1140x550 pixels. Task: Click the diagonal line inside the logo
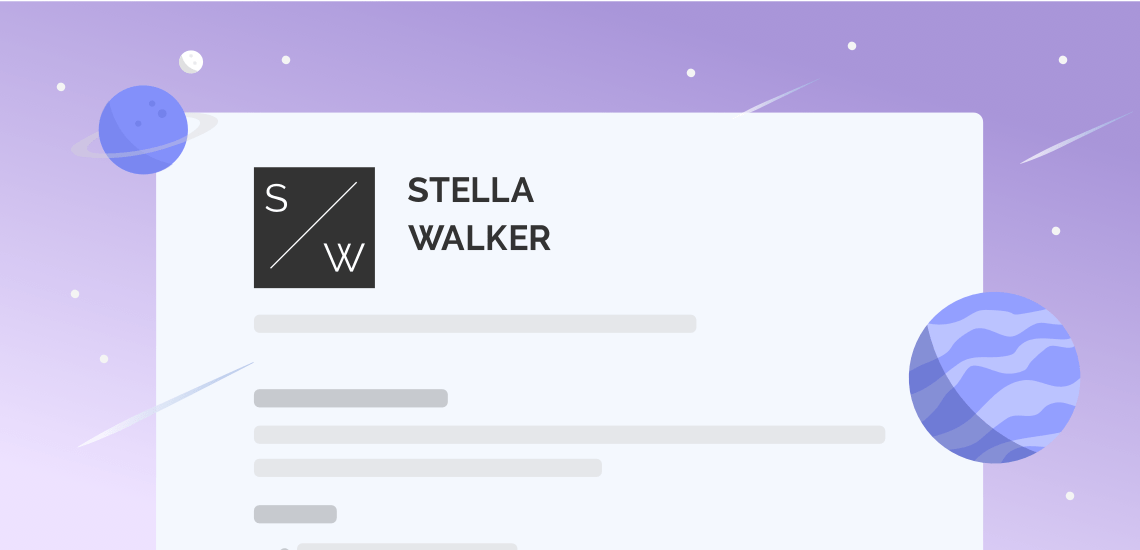(x=313, y=225)
